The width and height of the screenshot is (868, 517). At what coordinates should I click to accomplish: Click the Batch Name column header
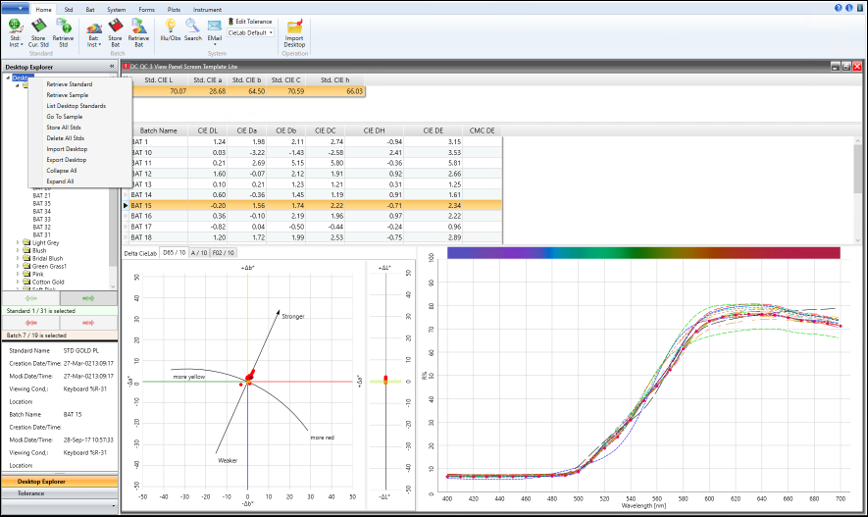158,131
